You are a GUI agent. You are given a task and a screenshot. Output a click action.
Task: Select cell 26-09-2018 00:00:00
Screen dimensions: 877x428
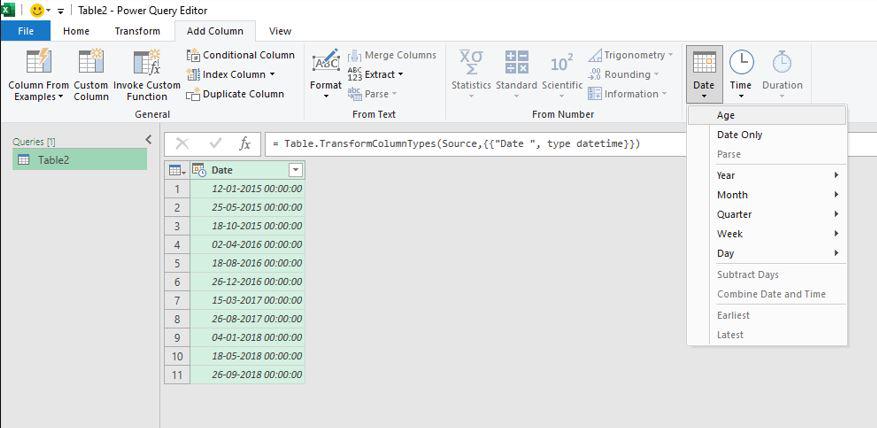pyautogui.click(x=247, y=374)
